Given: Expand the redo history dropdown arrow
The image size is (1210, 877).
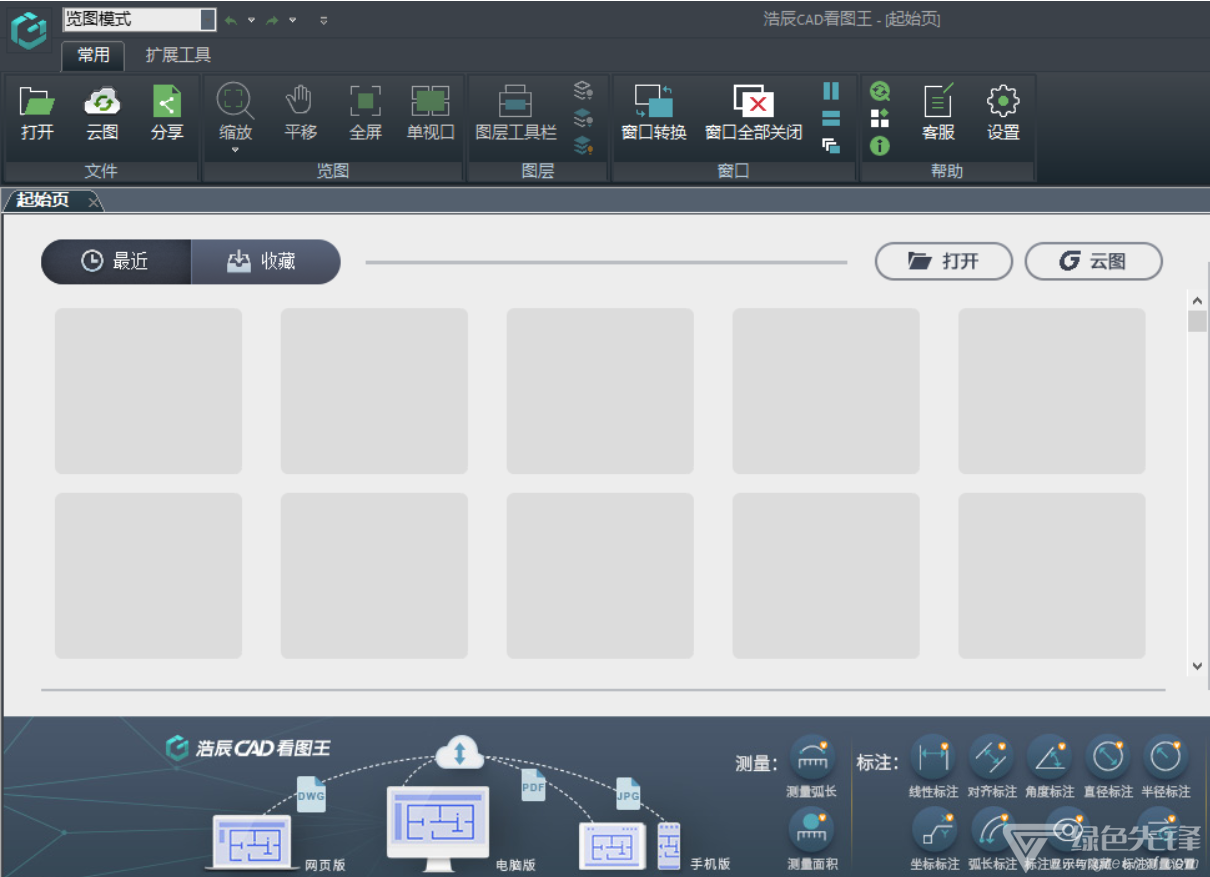Looking at the screenshot, I should point(292,20).
